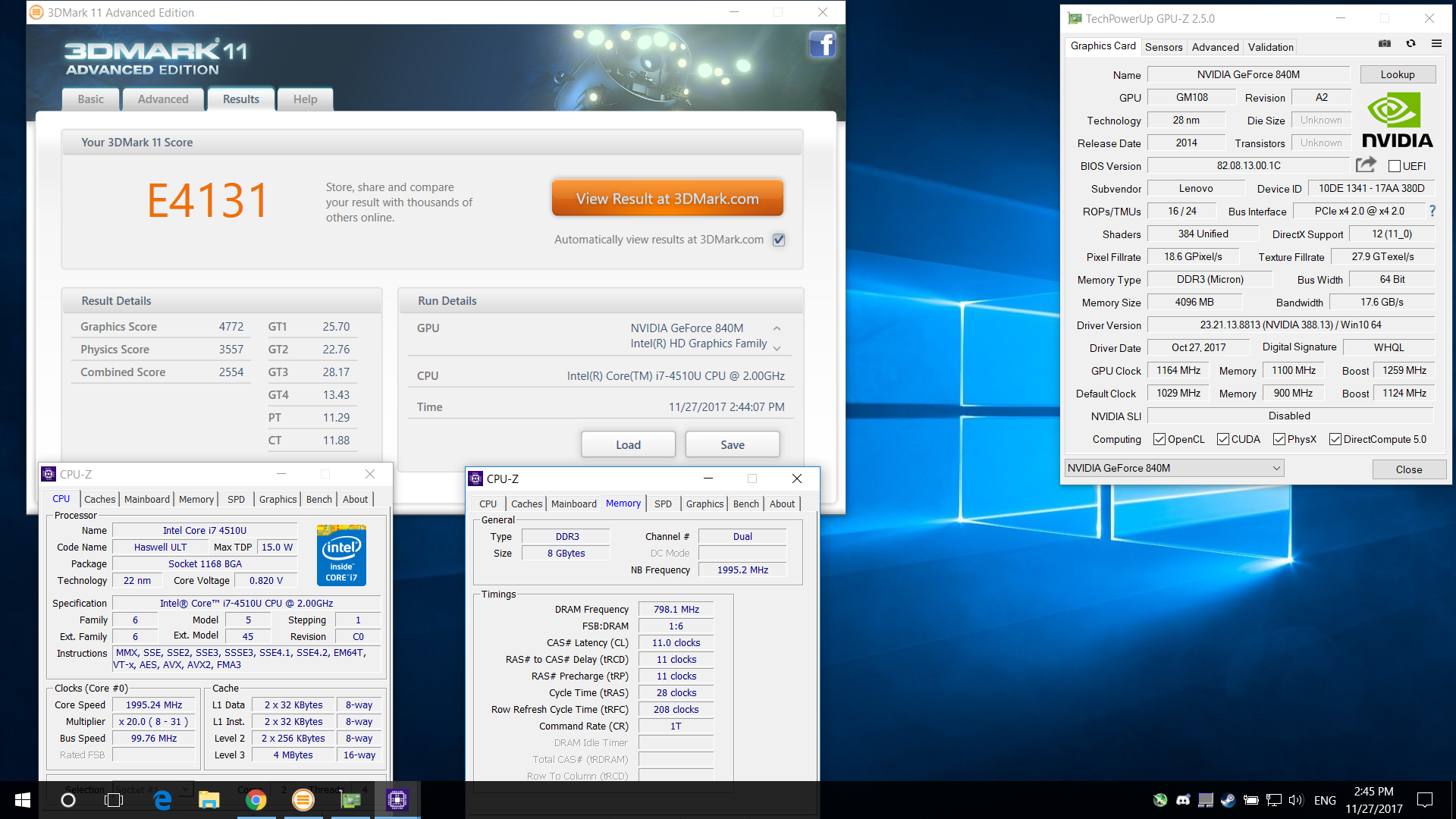Open Mainboard tab in front CPU-Z window
This screenshot has height=819, width=1456.
click(x=573, y=504)
